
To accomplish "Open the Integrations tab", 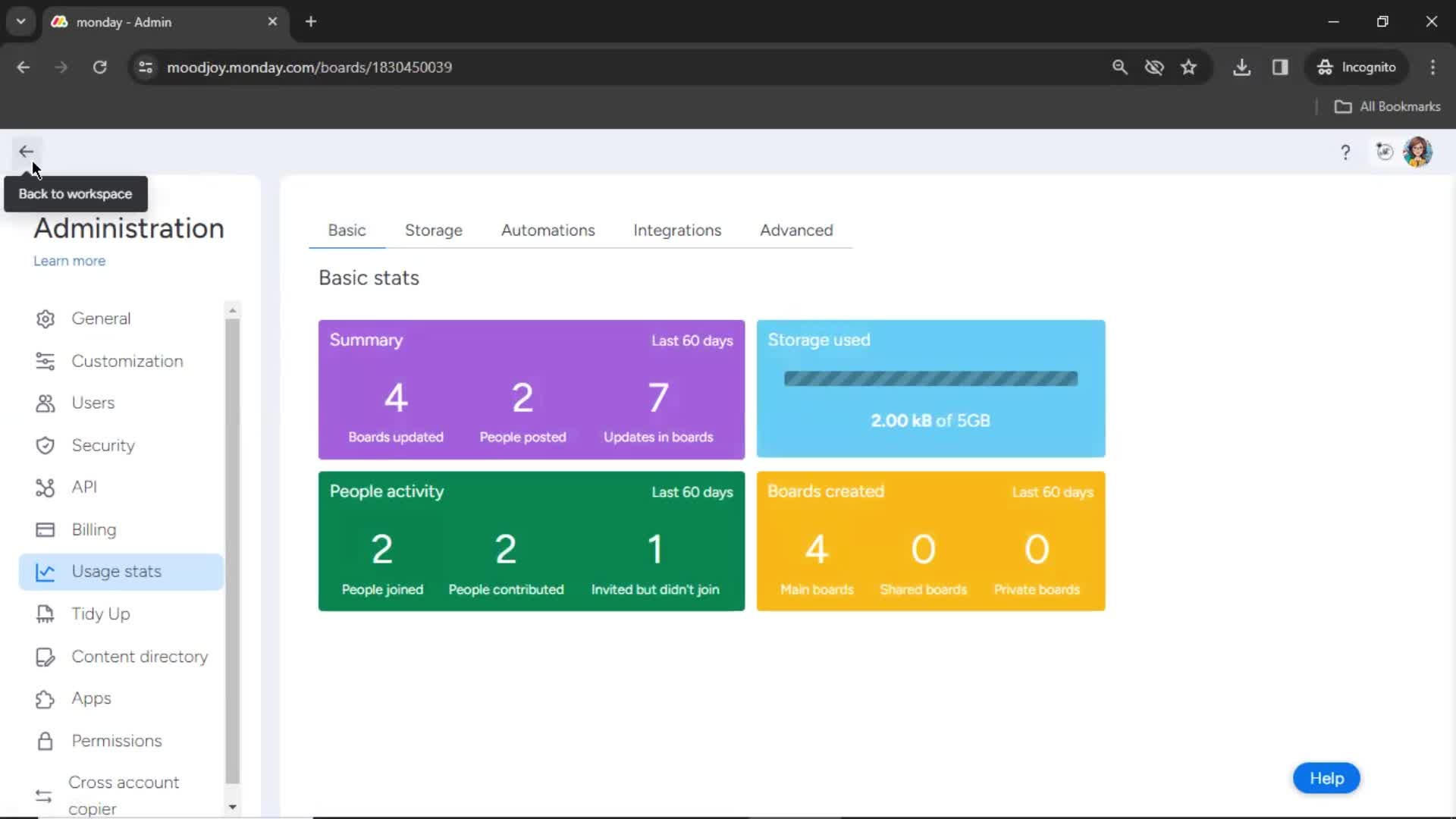I will coord(678,230).
